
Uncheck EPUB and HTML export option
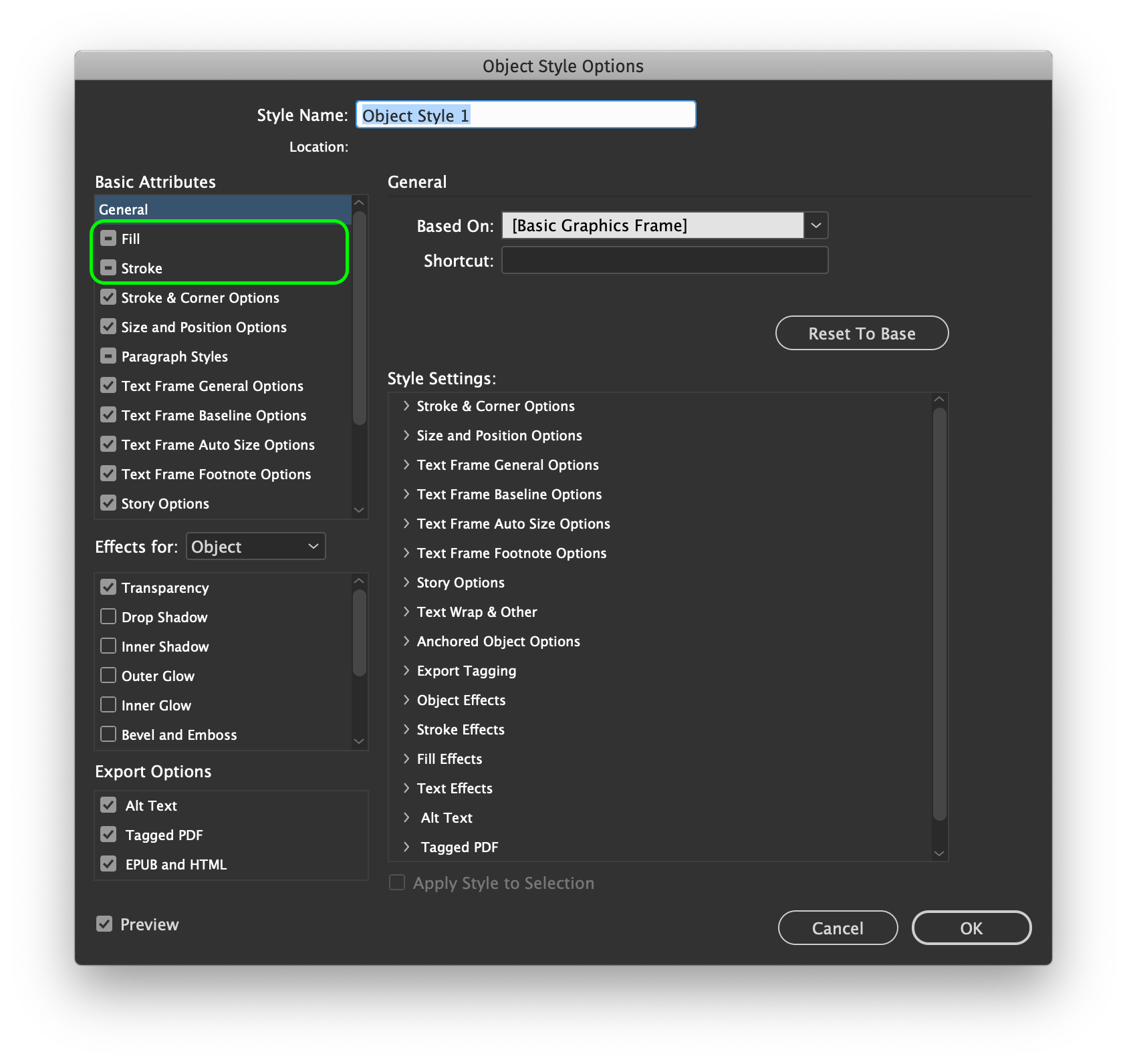click(x=108, y=864)
